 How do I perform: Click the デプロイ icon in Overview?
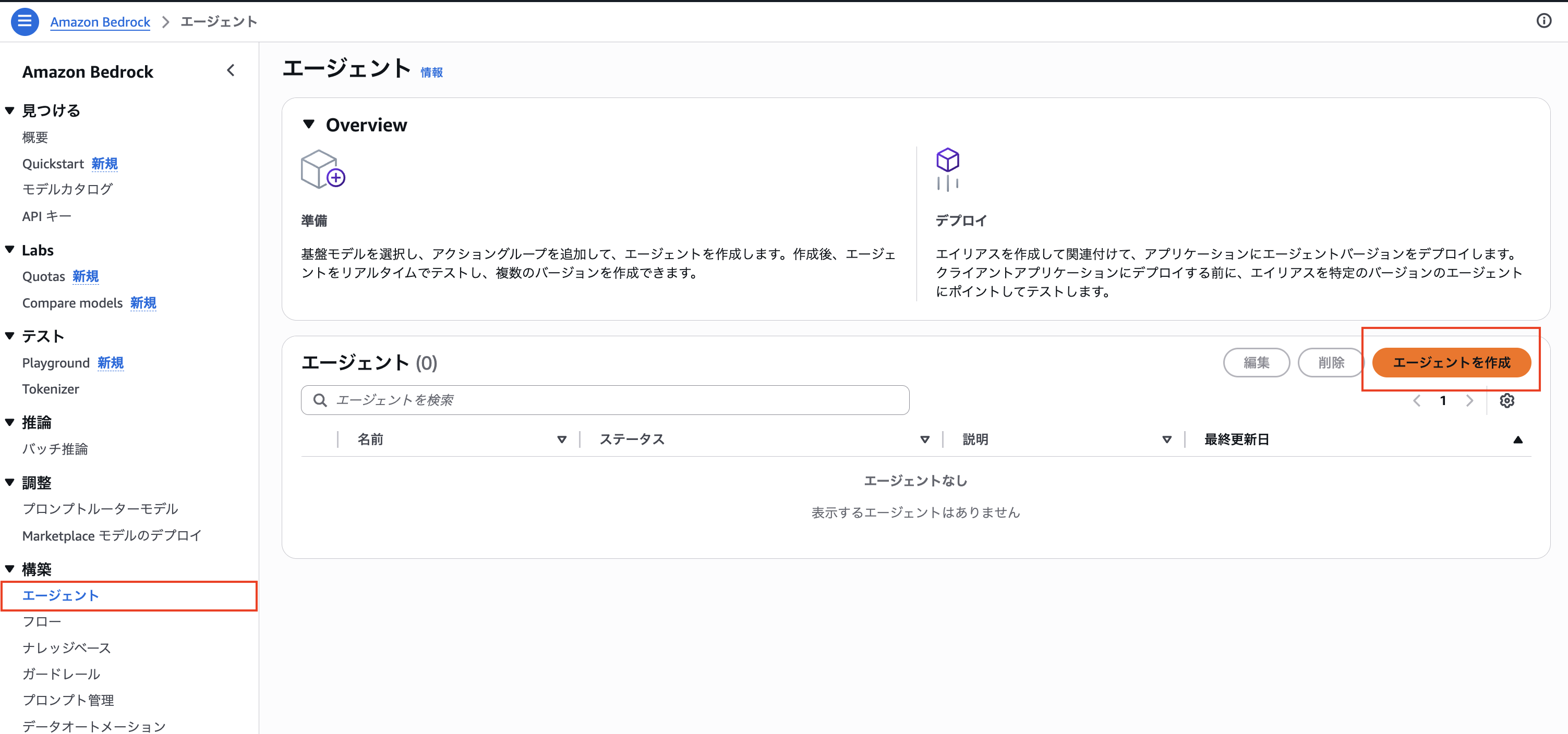(x=948, y=169)
